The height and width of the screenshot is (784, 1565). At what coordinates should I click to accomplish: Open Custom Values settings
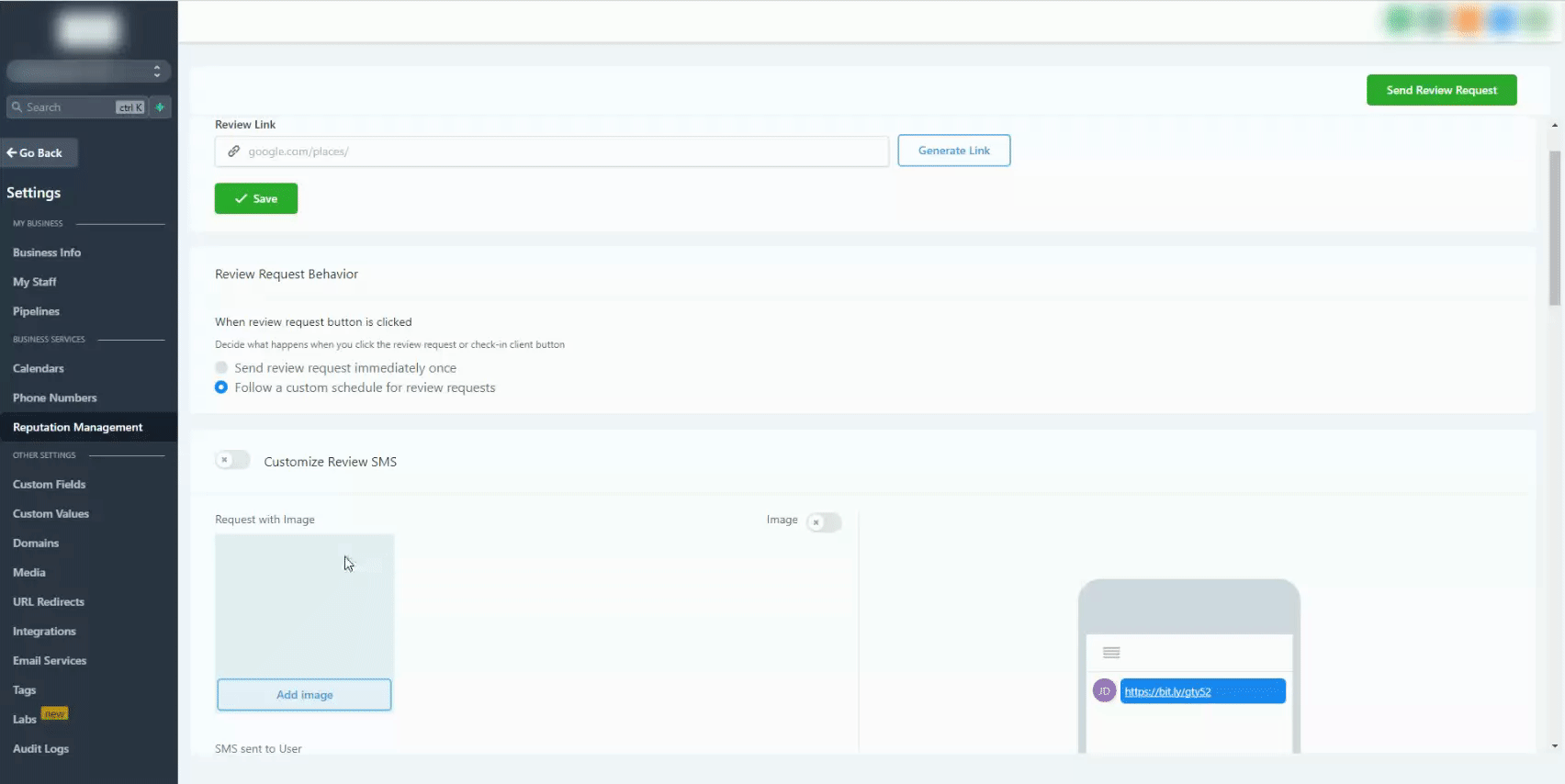pyautogui.click(x=51, y=513)
